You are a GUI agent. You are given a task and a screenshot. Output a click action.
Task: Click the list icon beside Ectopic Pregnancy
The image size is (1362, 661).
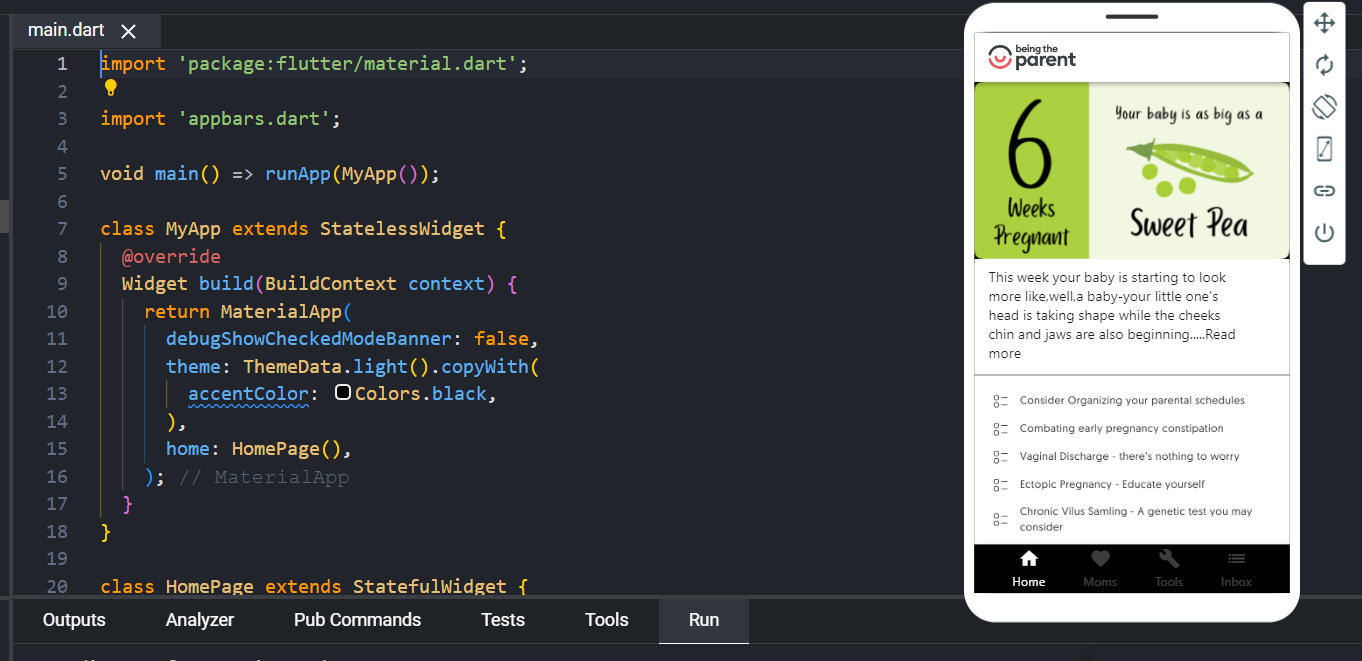pos(1001,484)
